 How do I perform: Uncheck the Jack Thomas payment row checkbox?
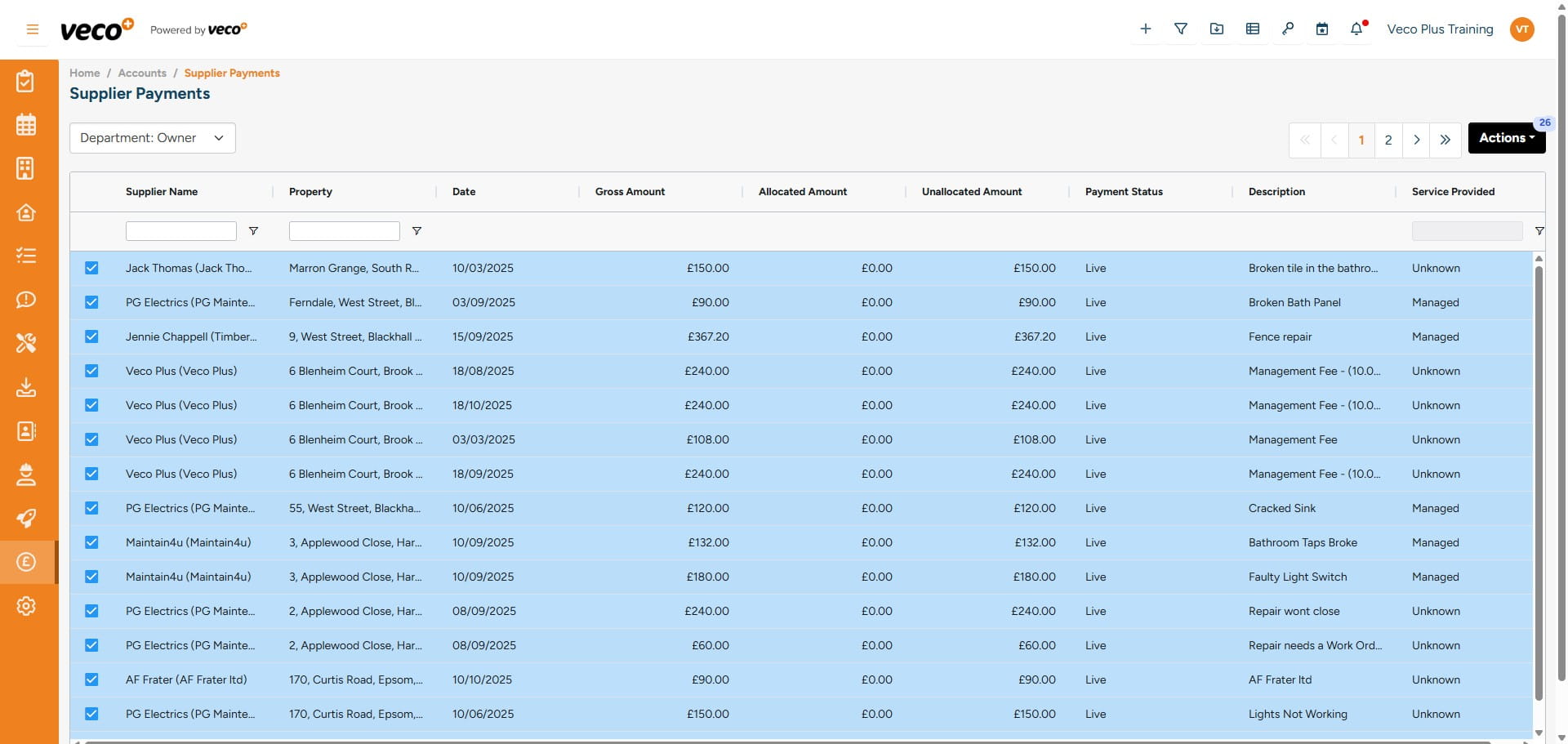pos(91,268)
